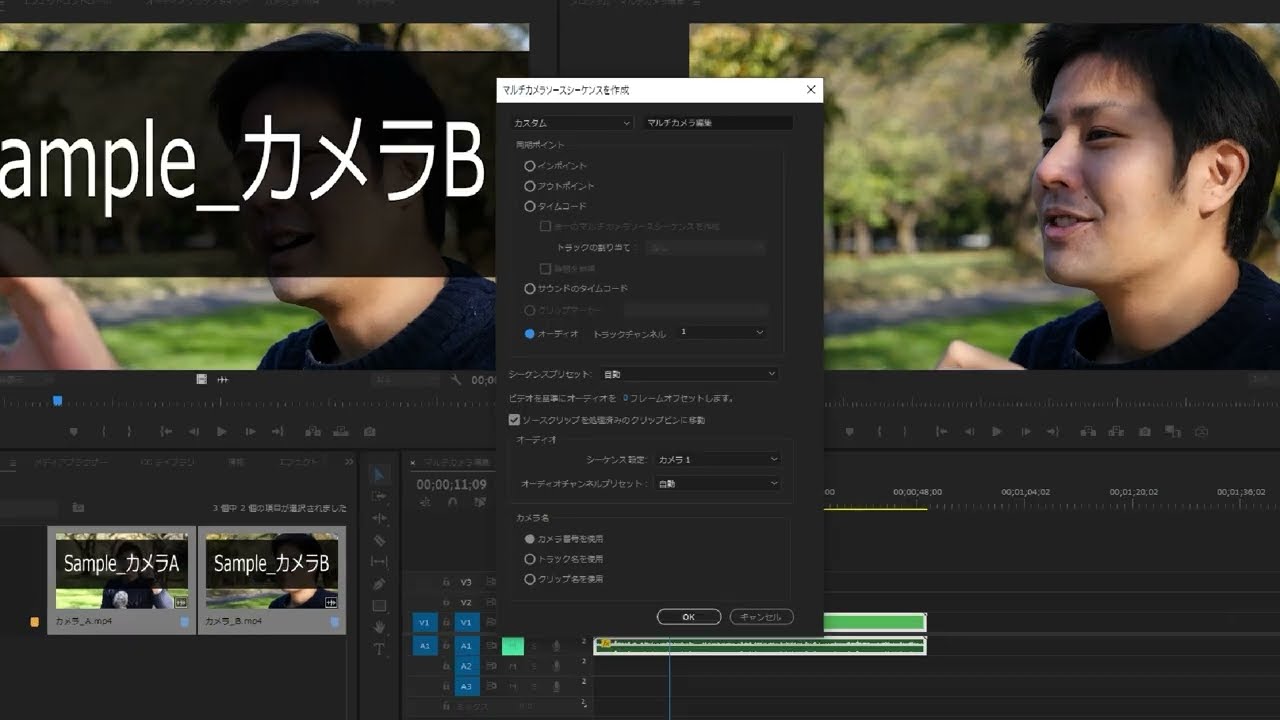This screenshot has height=720, width=1280.
Task: Add marker in Program monitor
Action: 849,432
